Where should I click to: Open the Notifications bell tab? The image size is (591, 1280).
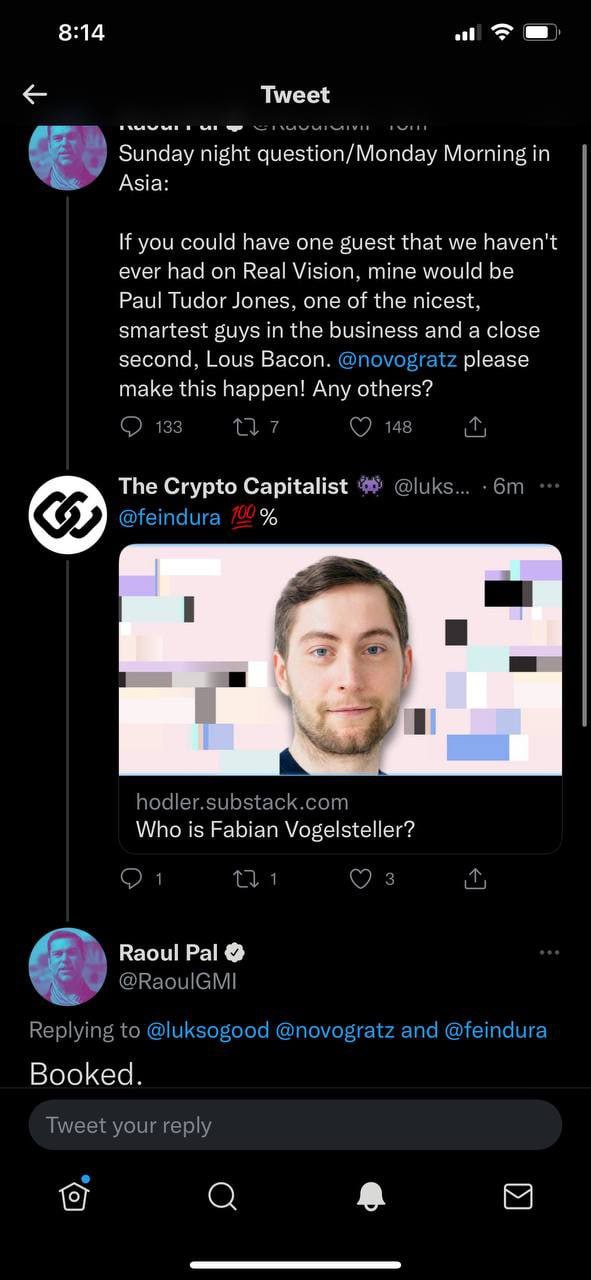371,1196
